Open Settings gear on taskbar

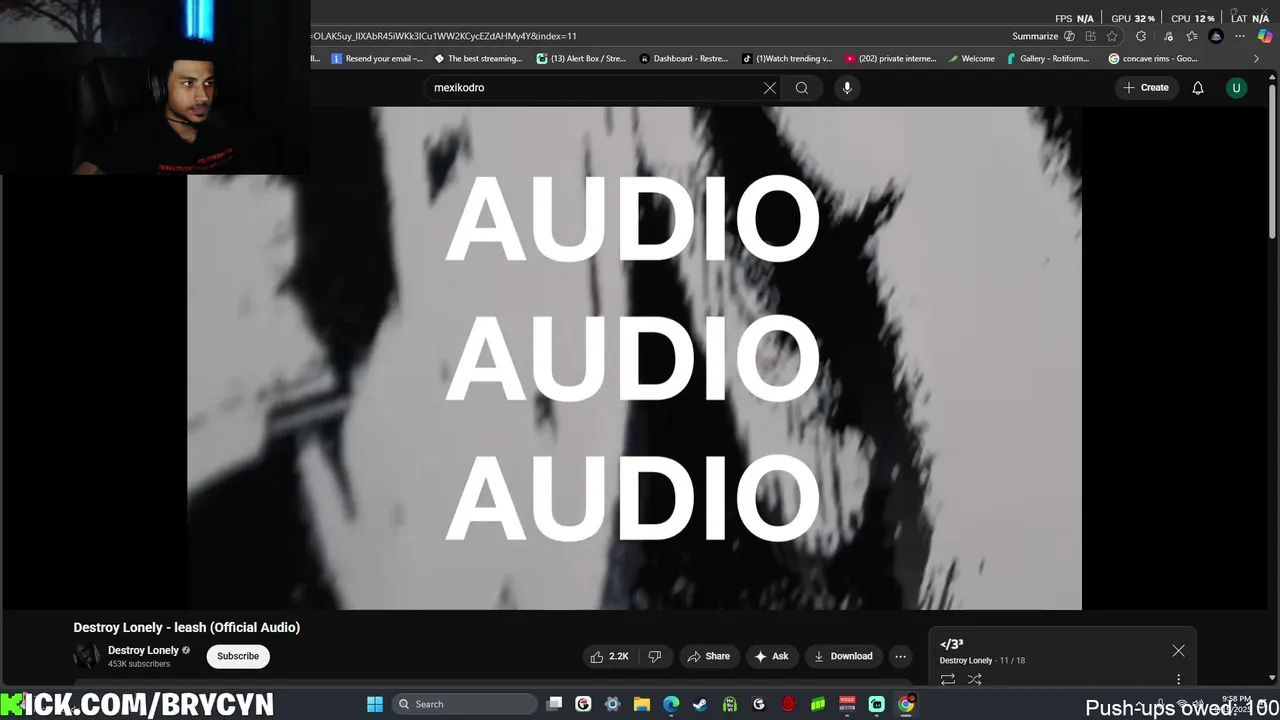pyautogui.click(x=613, y=704)
